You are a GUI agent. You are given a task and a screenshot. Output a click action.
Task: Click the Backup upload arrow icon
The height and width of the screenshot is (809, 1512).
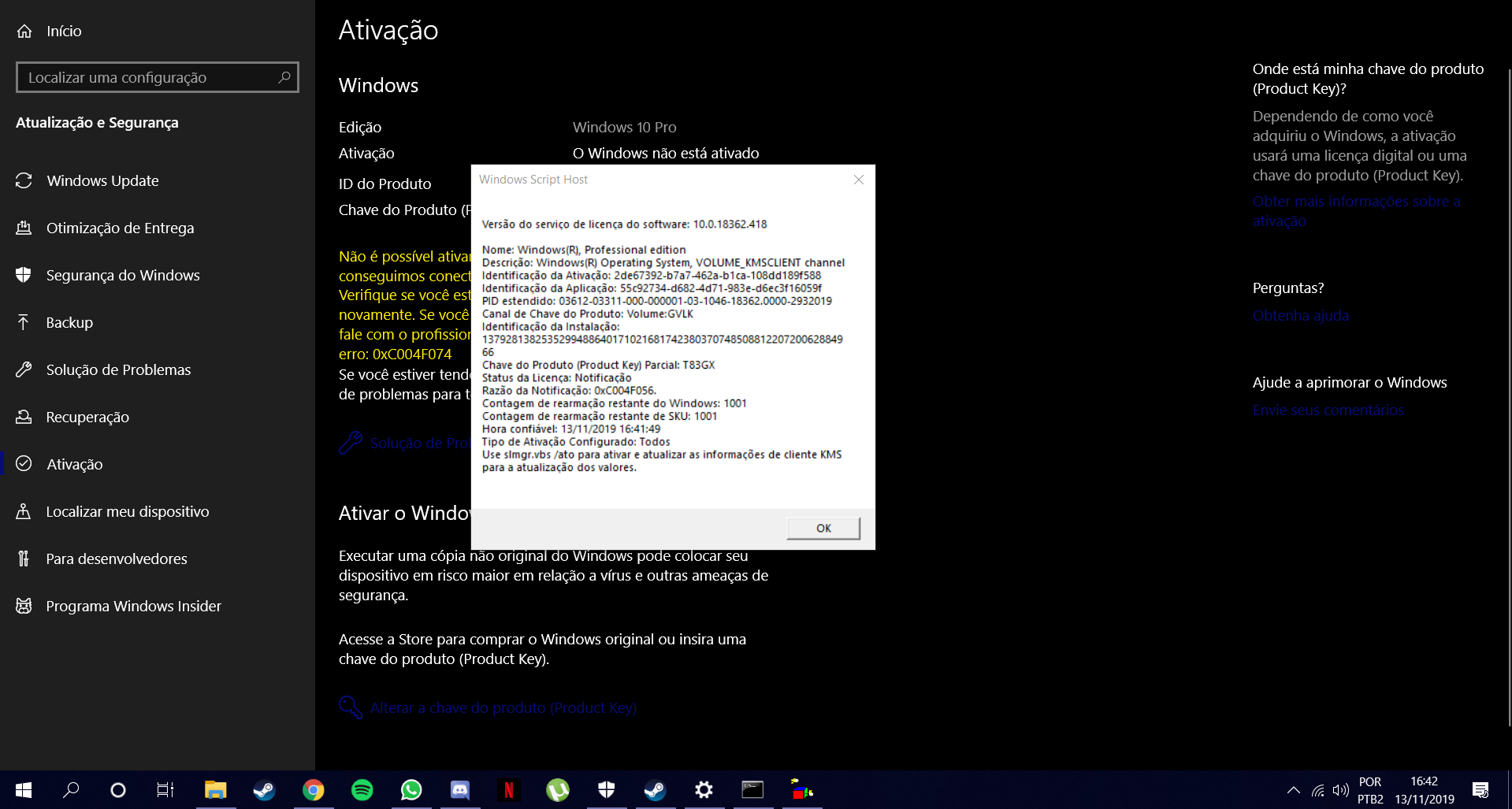[x=24, y=322]
